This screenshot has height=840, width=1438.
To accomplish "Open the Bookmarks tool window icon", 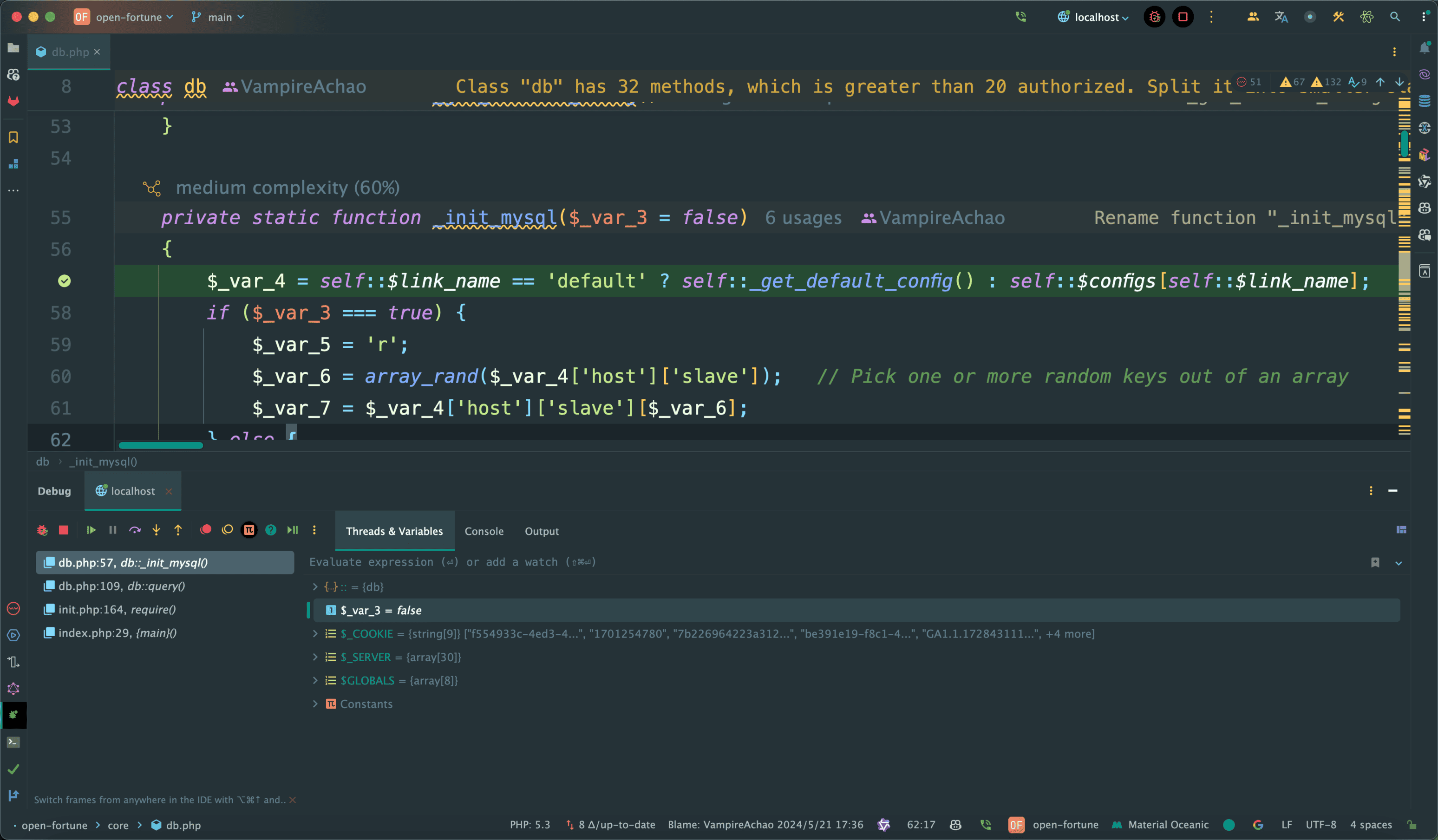I will (13, 137).
